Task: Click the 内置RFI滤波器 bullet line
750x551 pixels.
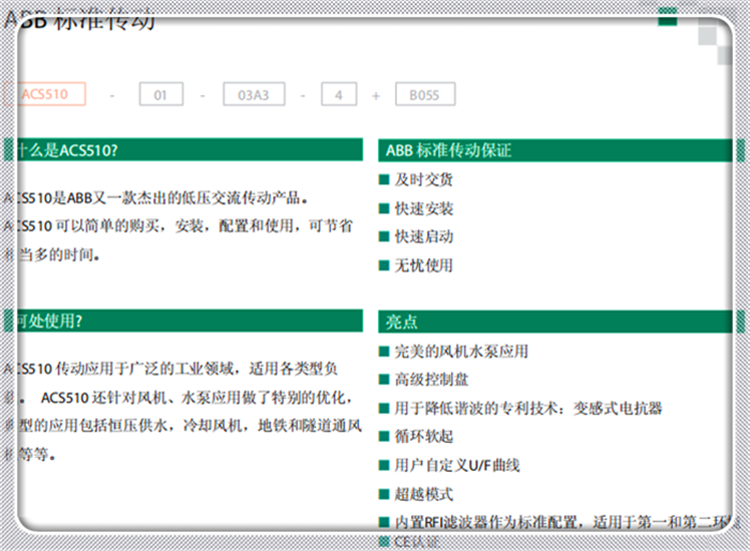Action: click(x=560, y=522)
